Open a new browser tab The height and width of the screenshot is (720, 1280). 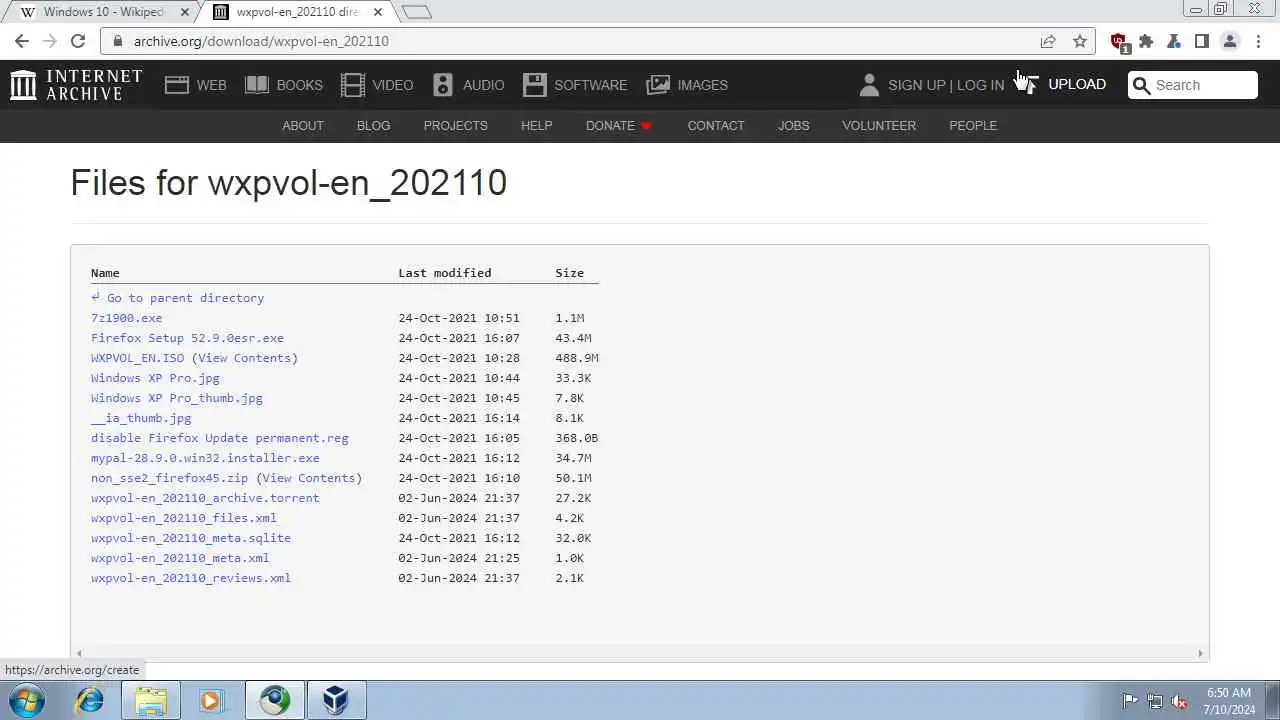click(416, 12)
